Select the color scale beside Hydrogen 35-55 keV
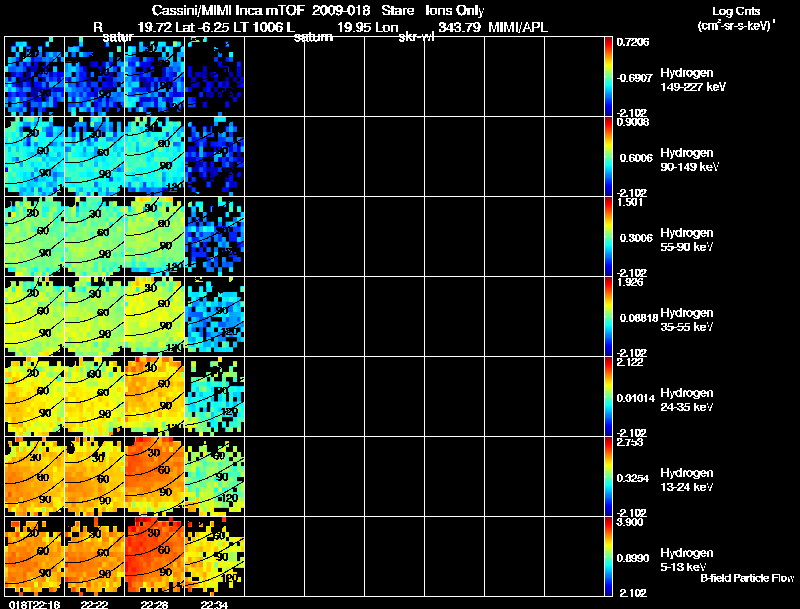Viewport: 800px width, 609px height. 610,316
